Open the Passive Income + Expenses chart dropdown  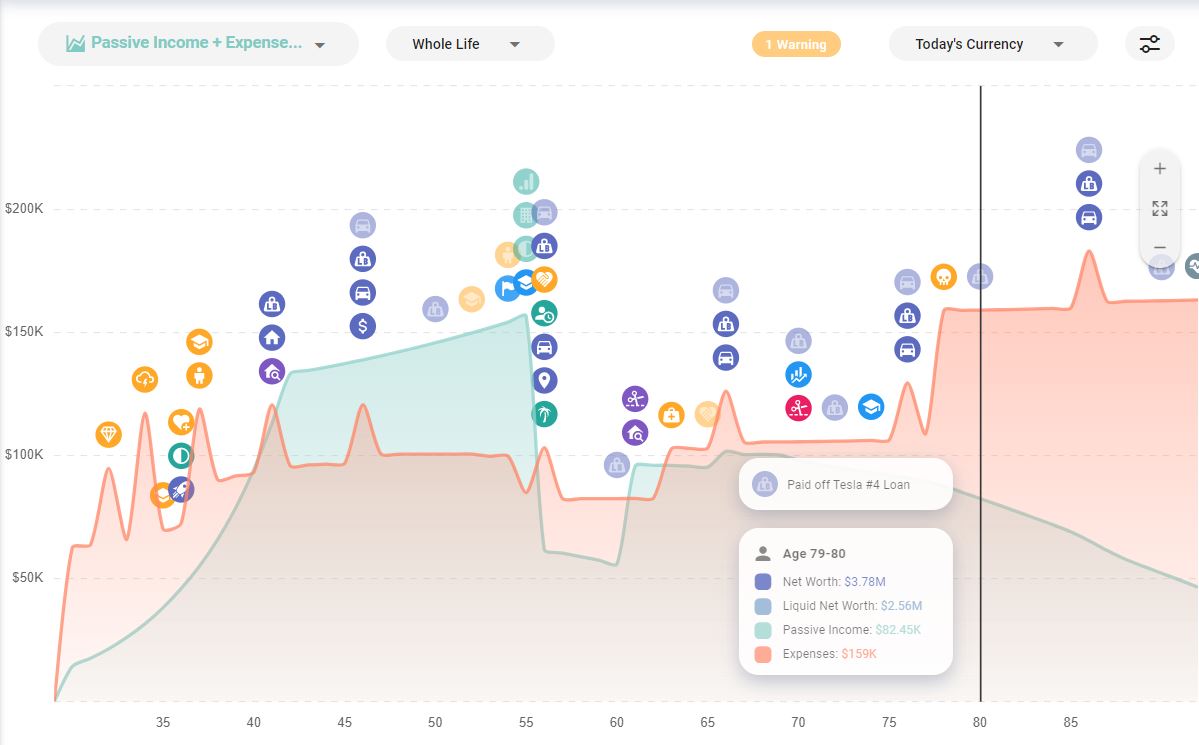197,44
